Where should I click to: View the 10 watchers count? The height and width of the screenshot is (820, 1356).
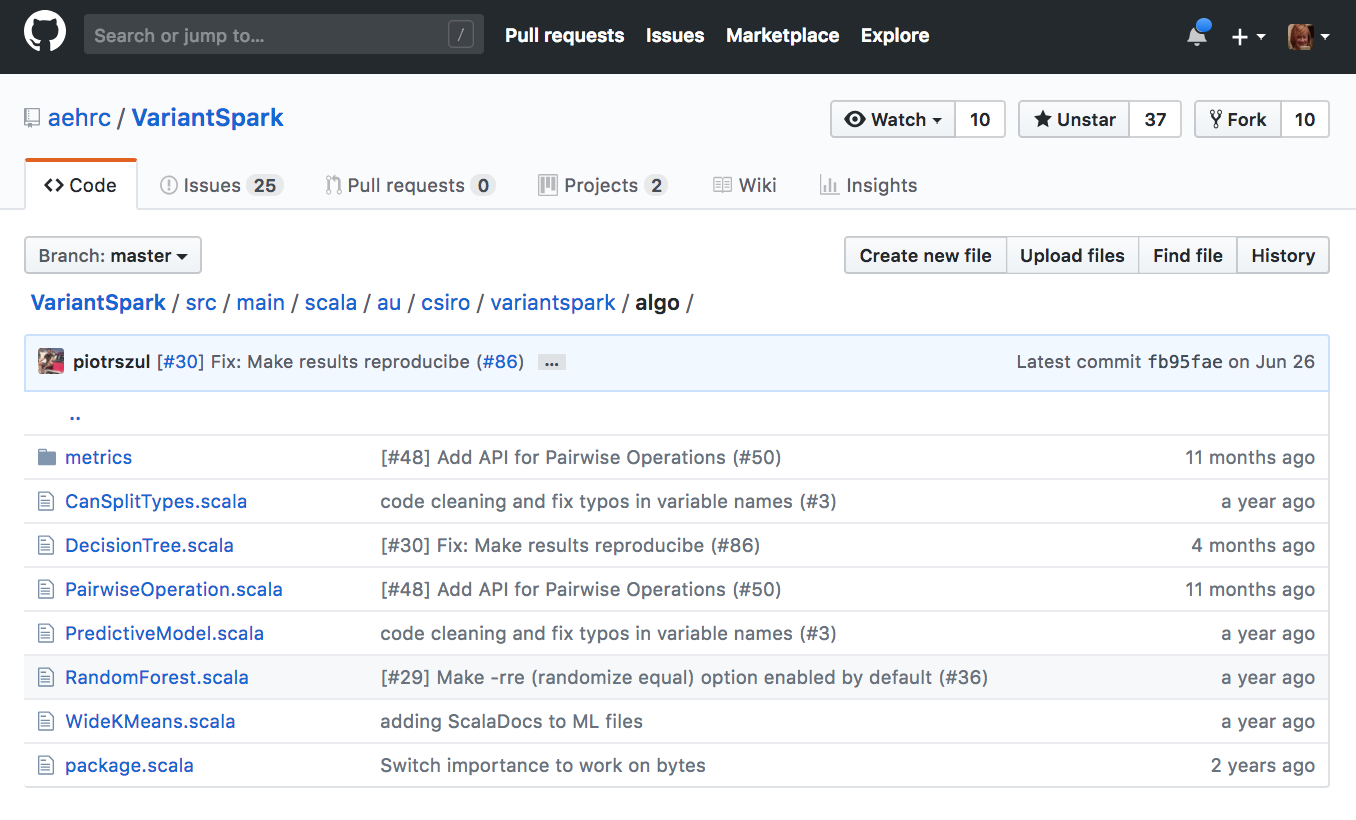(980, 119)
